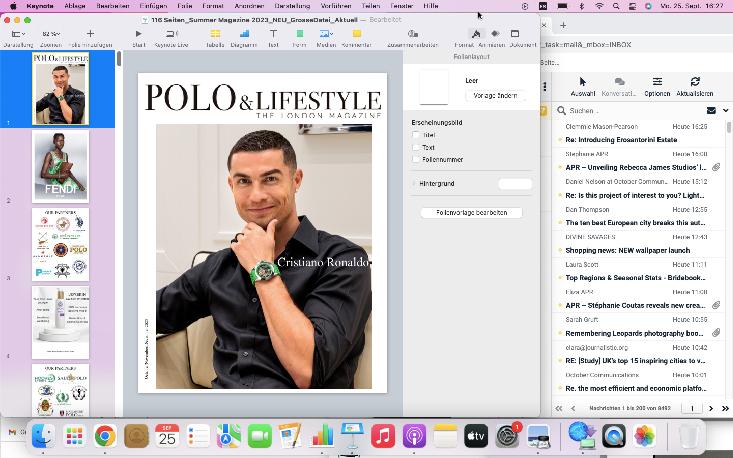This screenshot has width=733, height=458.
Task: Open the Darstellung view dropdown in toolbar
Action: (18, 34)
